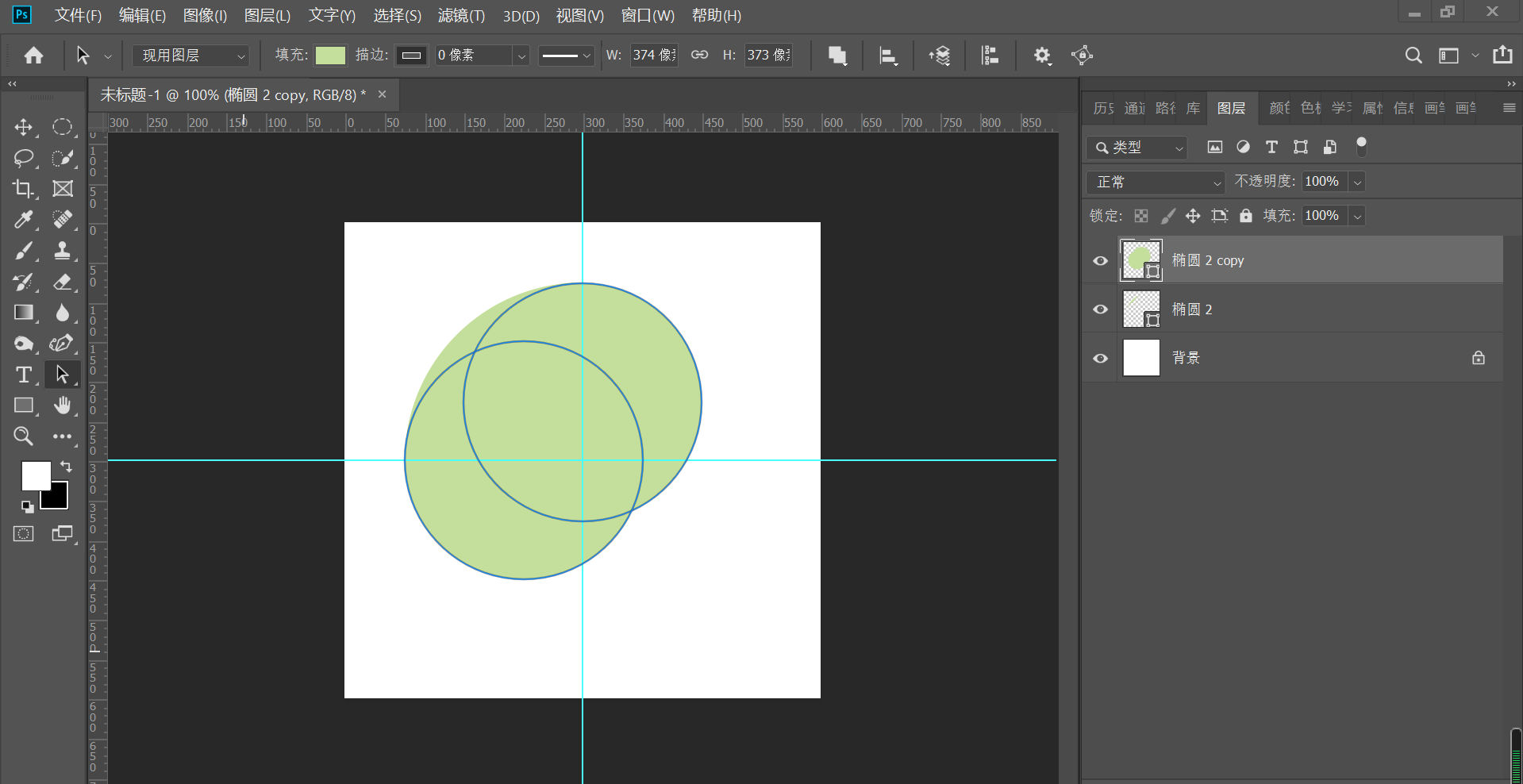Select the Blur tool
Viewport: 1523px width, 784px height.
point(63,313)
